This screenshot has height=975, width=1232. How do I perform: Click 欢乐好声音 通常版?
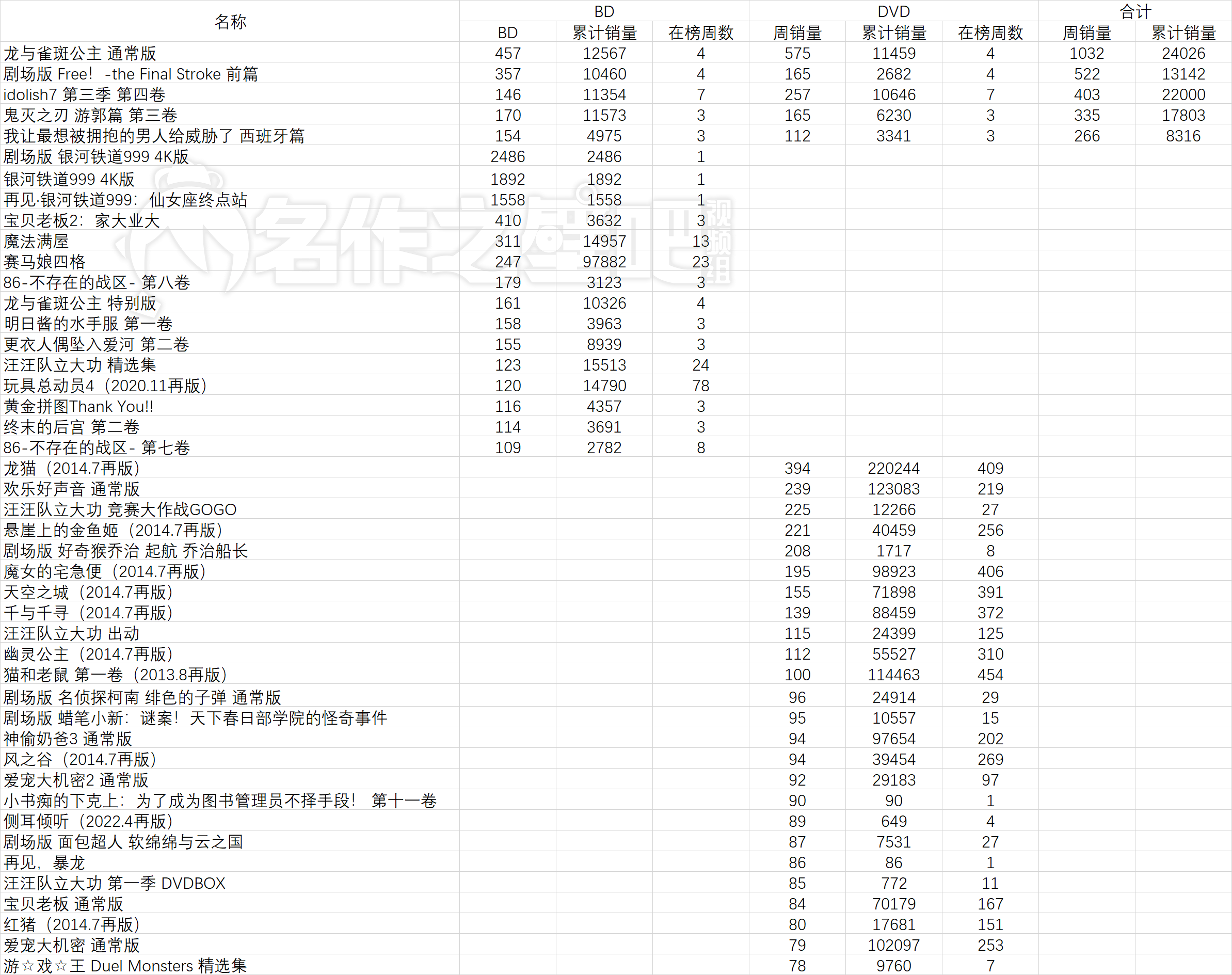tap(72, 489)
